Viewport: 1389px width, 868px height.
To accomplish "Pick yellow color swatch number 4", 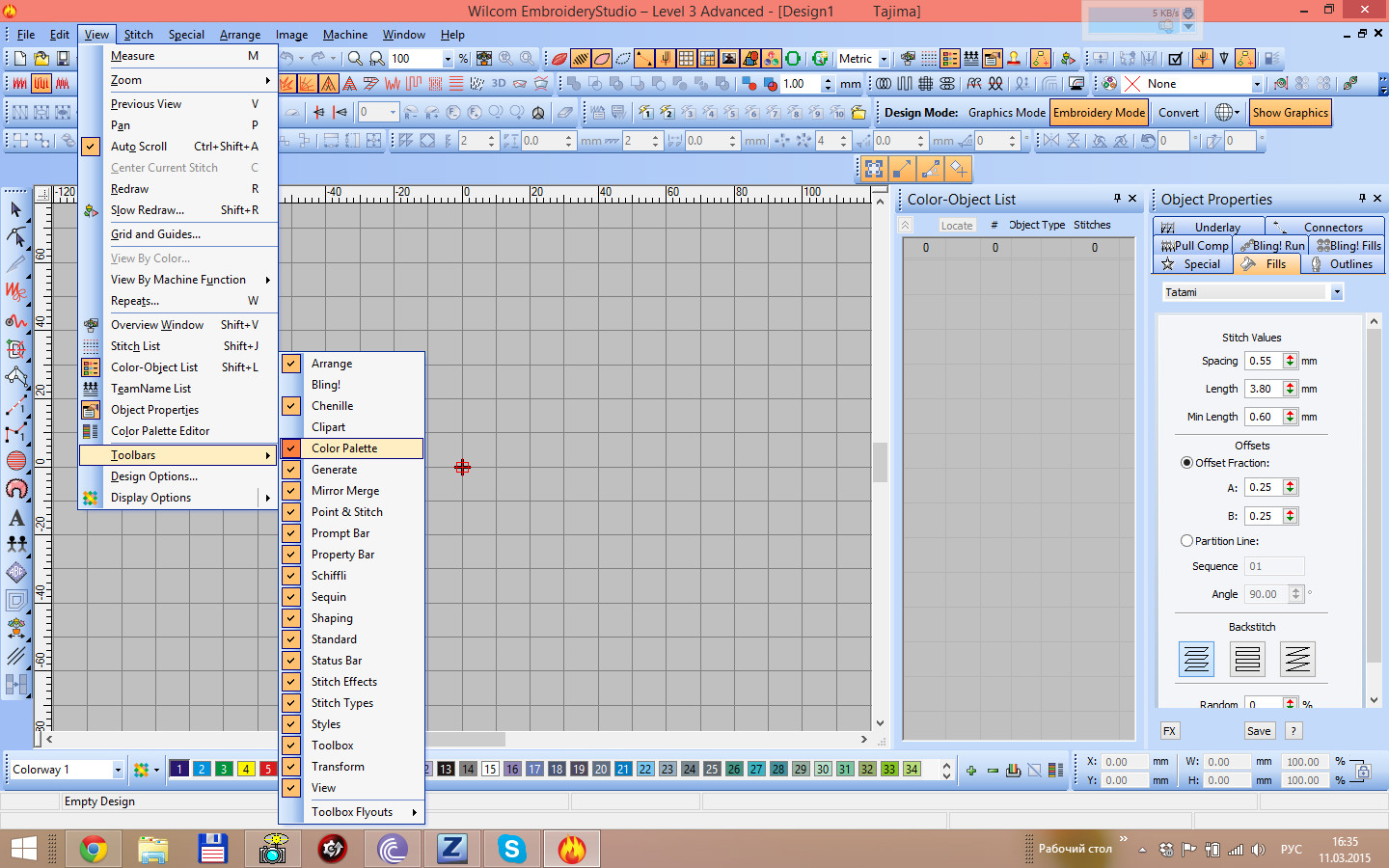I will 246,769.
